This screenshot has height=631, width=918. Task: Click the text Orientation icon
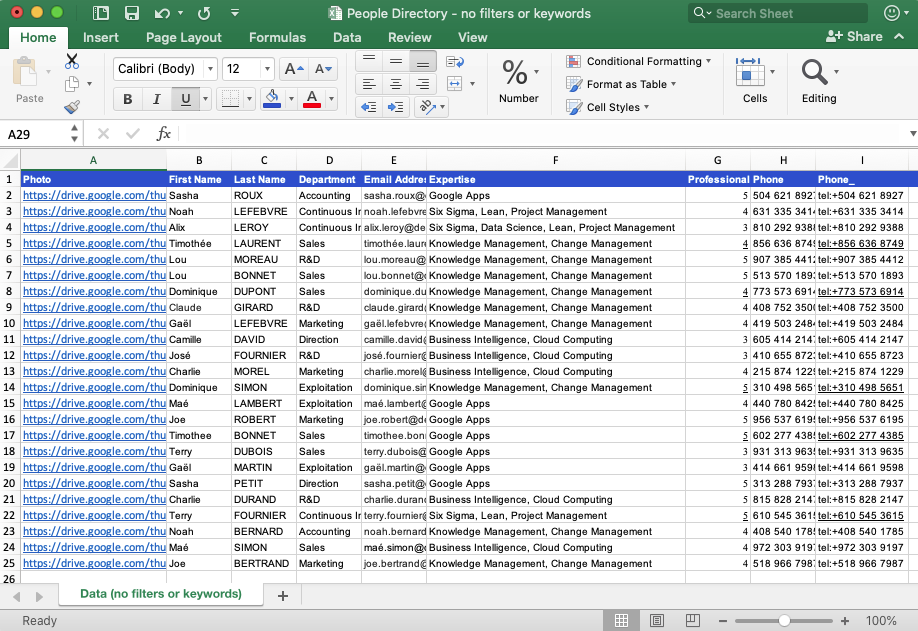[427, 107]
